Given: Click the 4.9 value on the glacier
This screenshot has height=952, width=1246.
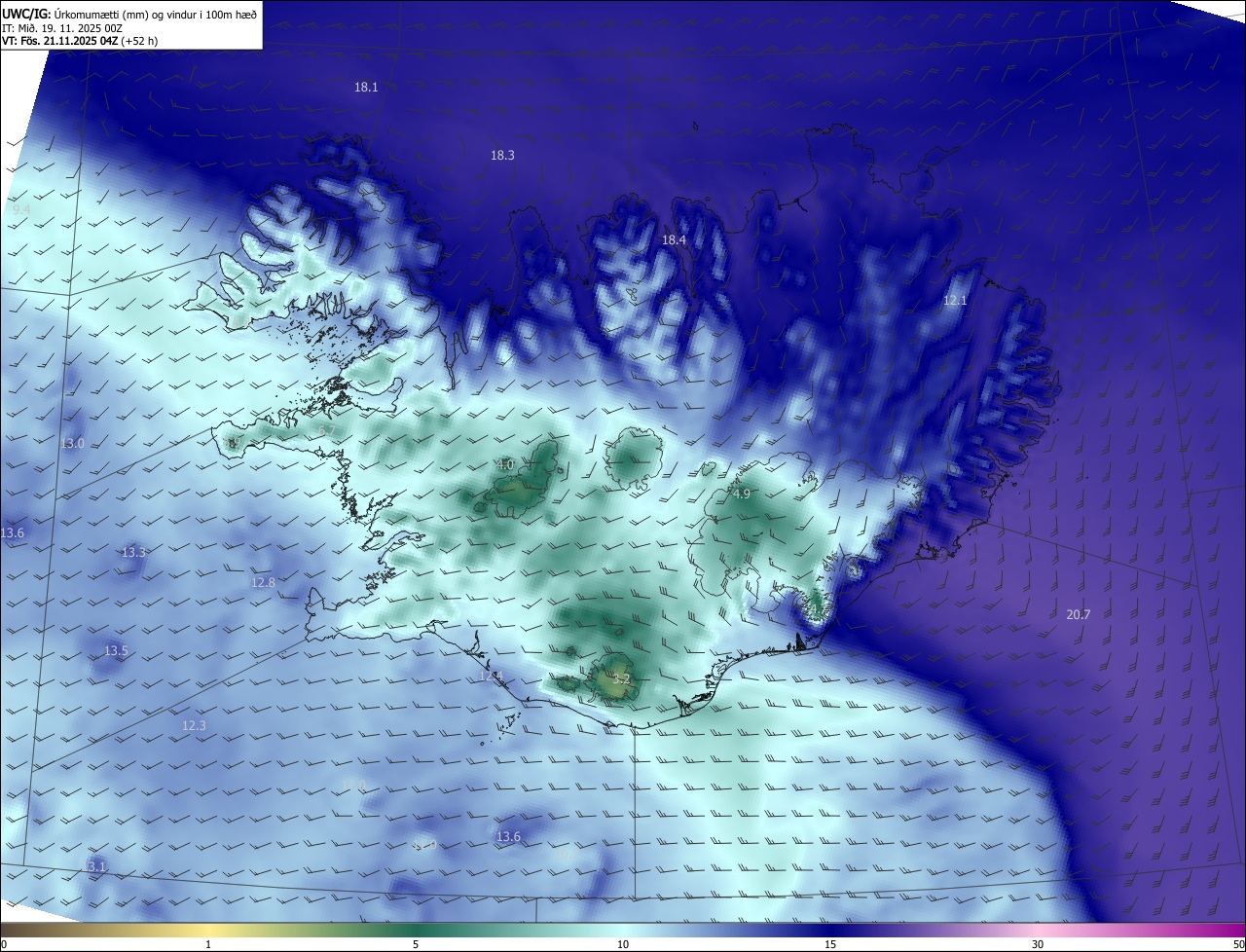Looking at the screenshot, I should click(742, 494).
